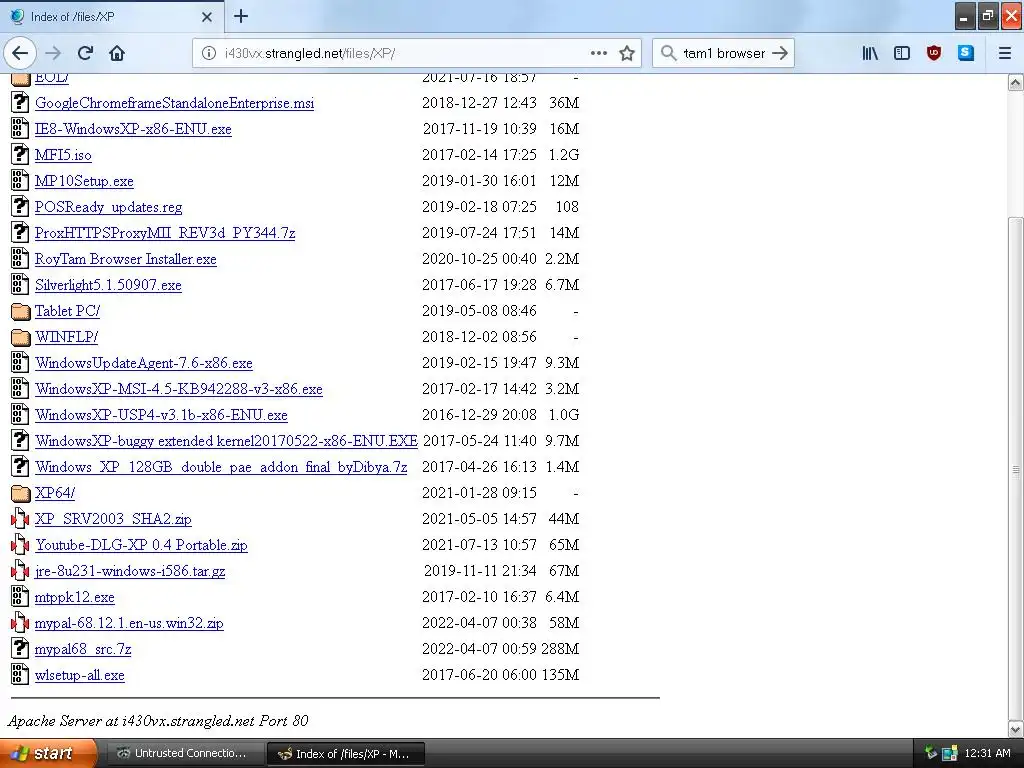
Task: Open the Tablet PC/ directory
Action: click(67, 311)
